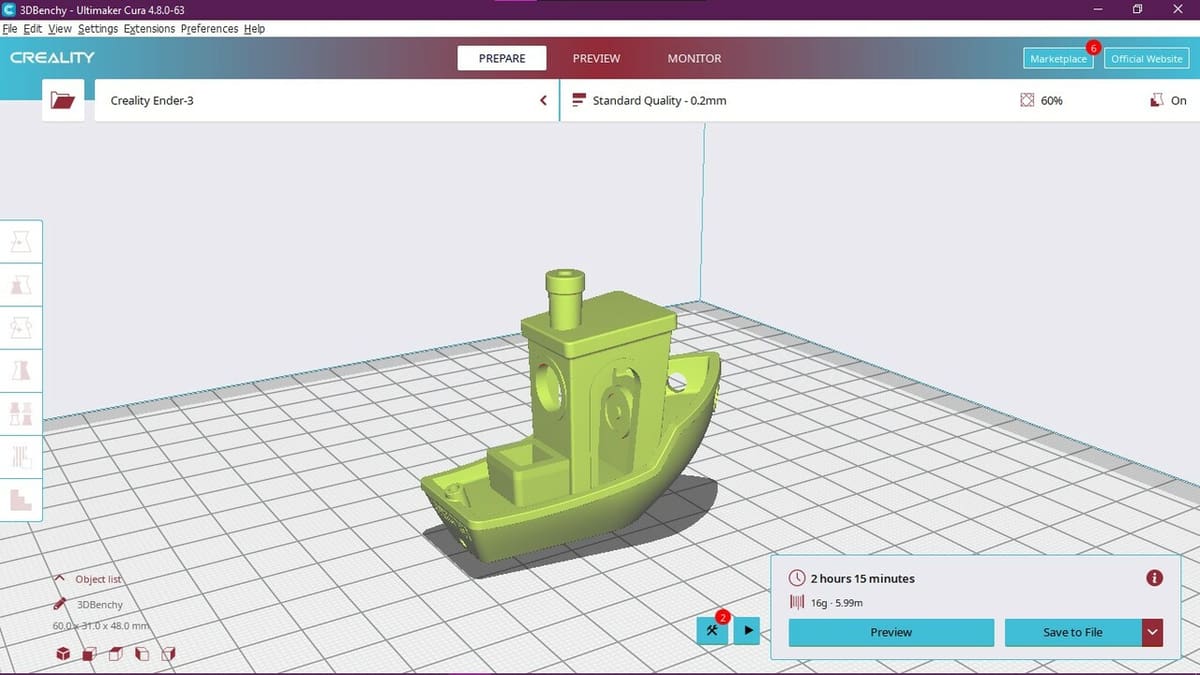Open the Extensions menu
The image size is (1200, 675).
(x=149, y=29)
